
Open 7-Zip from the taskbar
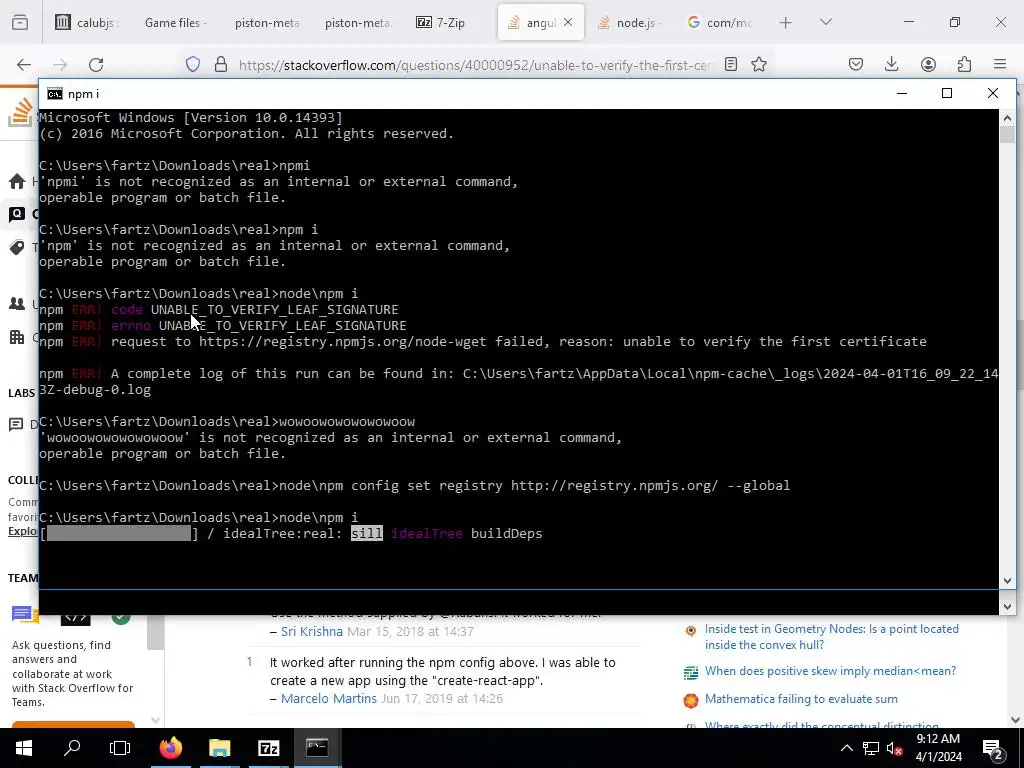268,748
